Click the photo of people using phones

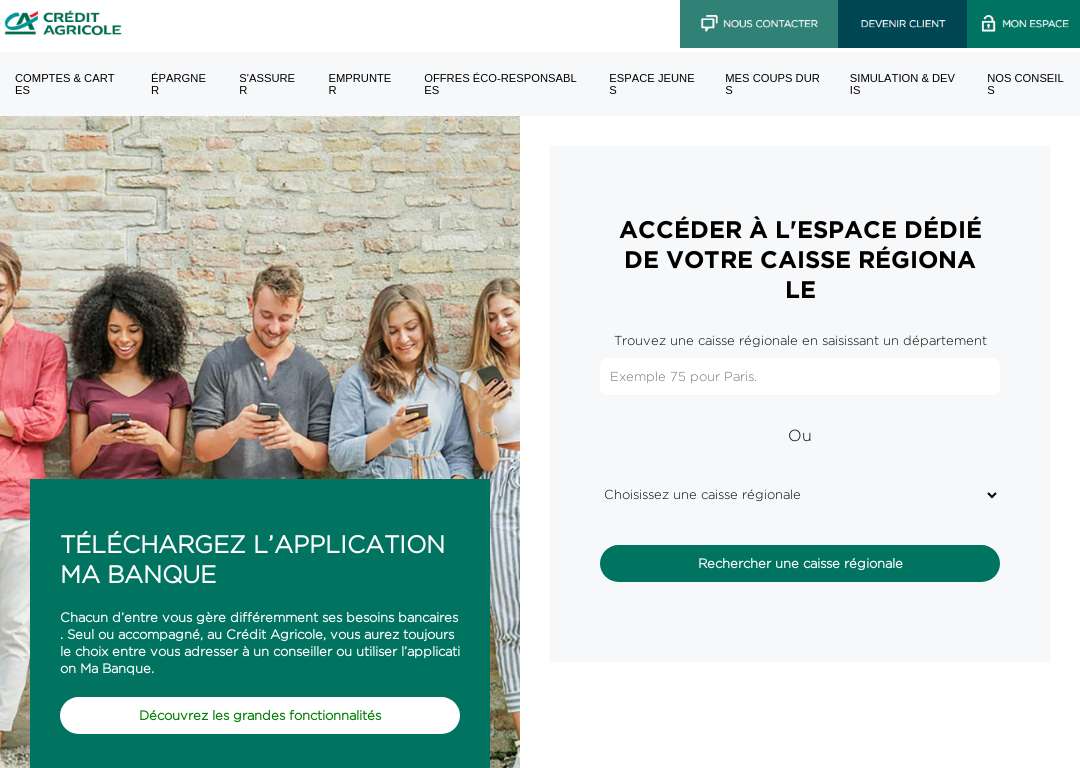pos(260,296)
